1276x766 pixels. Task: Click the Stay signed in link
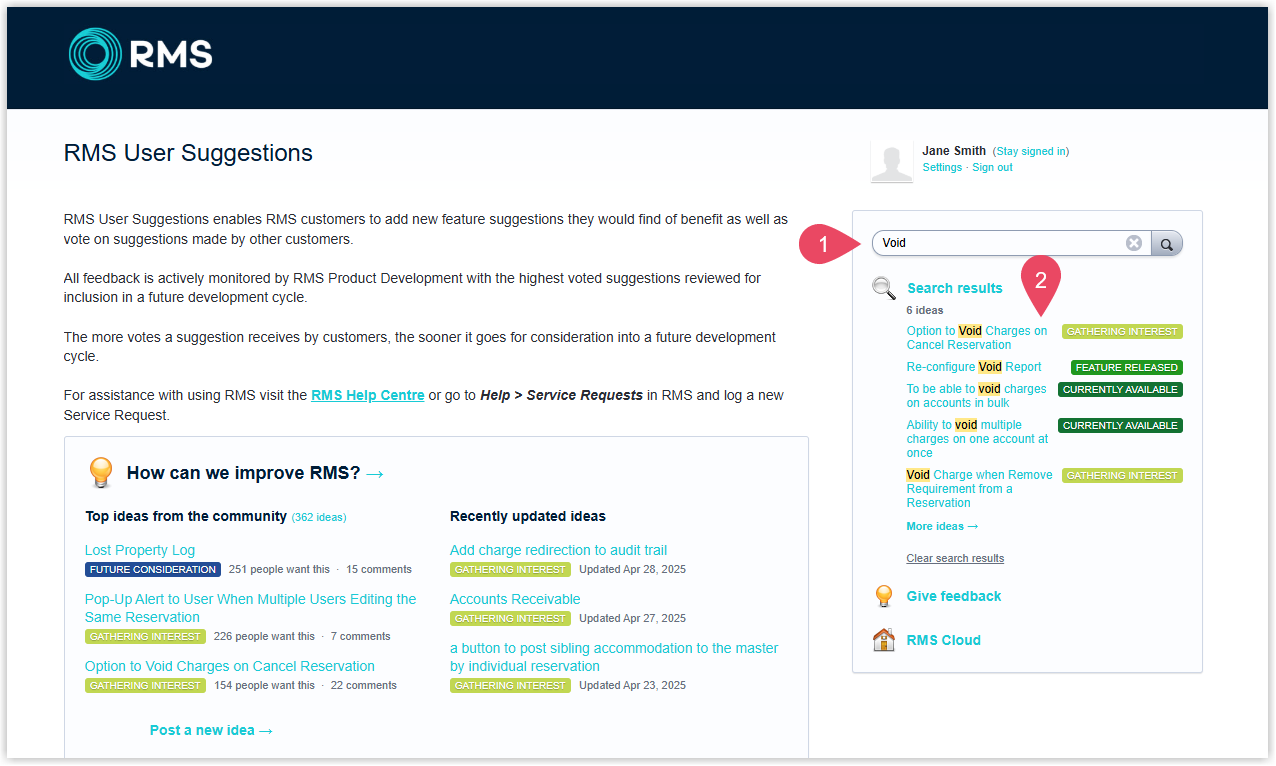pos(1031,152)
